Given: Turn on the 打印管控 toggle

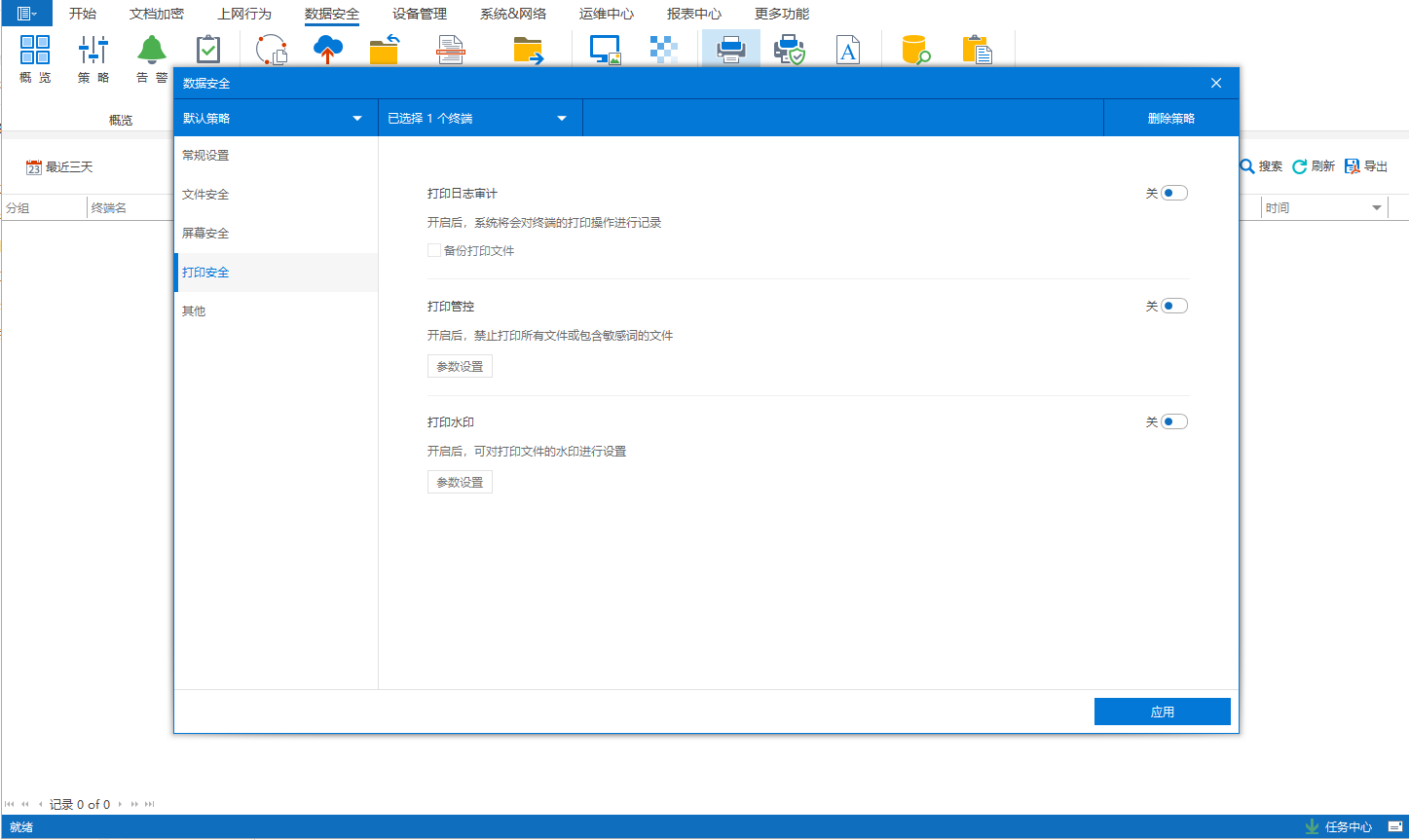Looking at the screenshot, I should (x=1173, y=307).
